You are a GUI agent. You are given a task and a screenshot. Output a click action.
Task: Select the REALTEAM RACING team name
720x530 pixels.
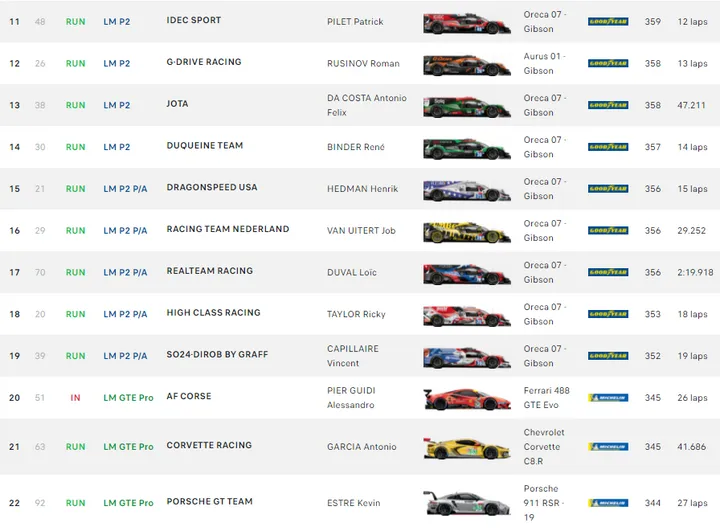(x=210, y=271)
